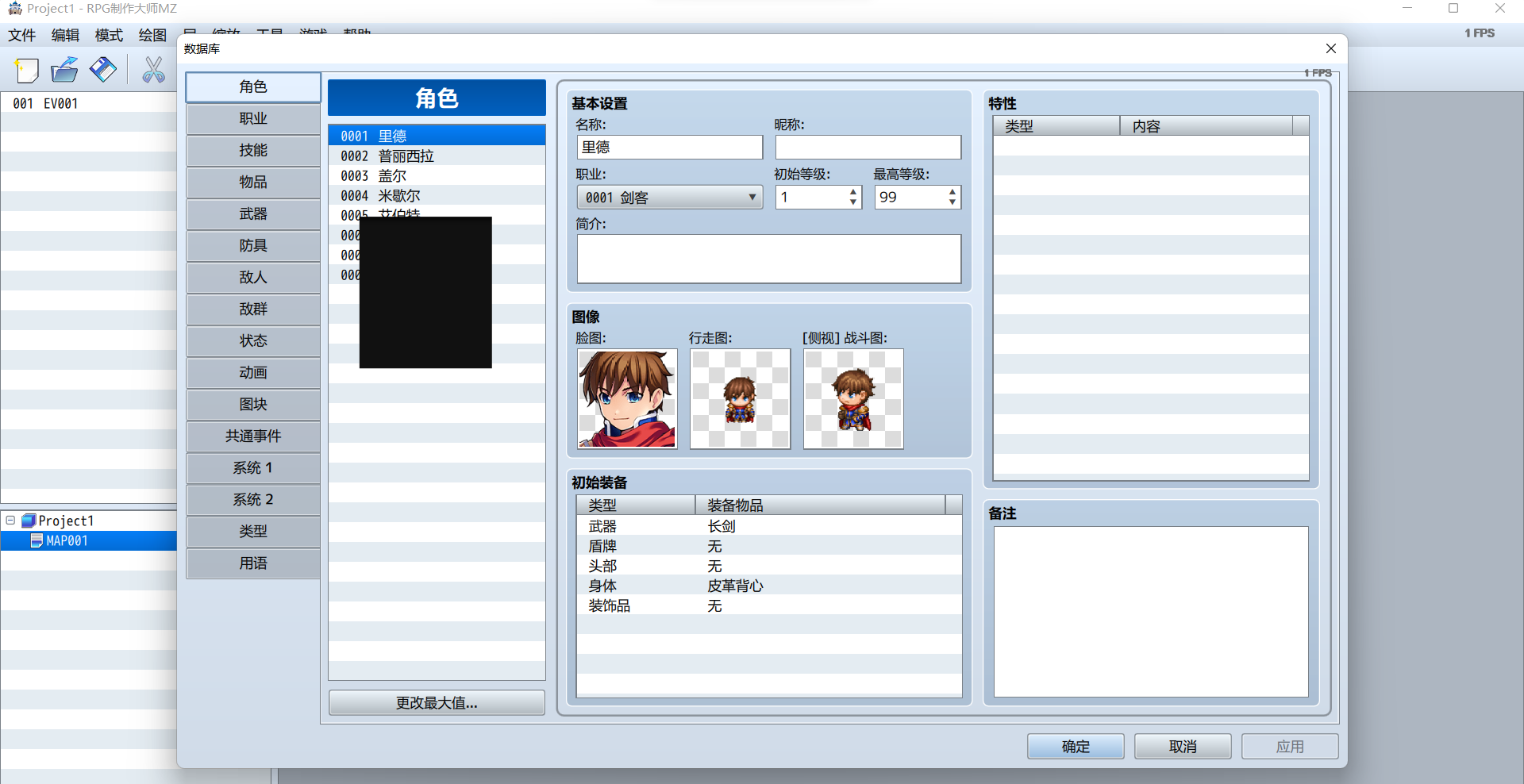Open the 系统 2 tab
1524x784 pixels.
(x=253, y=500)
